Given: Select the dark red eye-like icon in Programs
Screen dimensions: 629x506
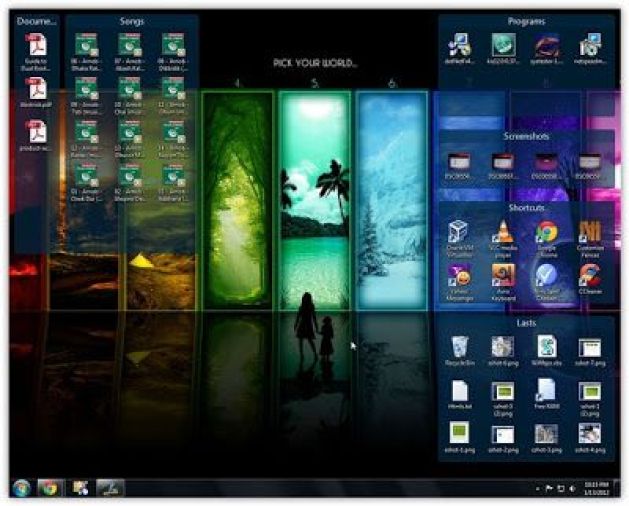Looking at the screenshot, I should pyautogui.click(x=546, y=49).
